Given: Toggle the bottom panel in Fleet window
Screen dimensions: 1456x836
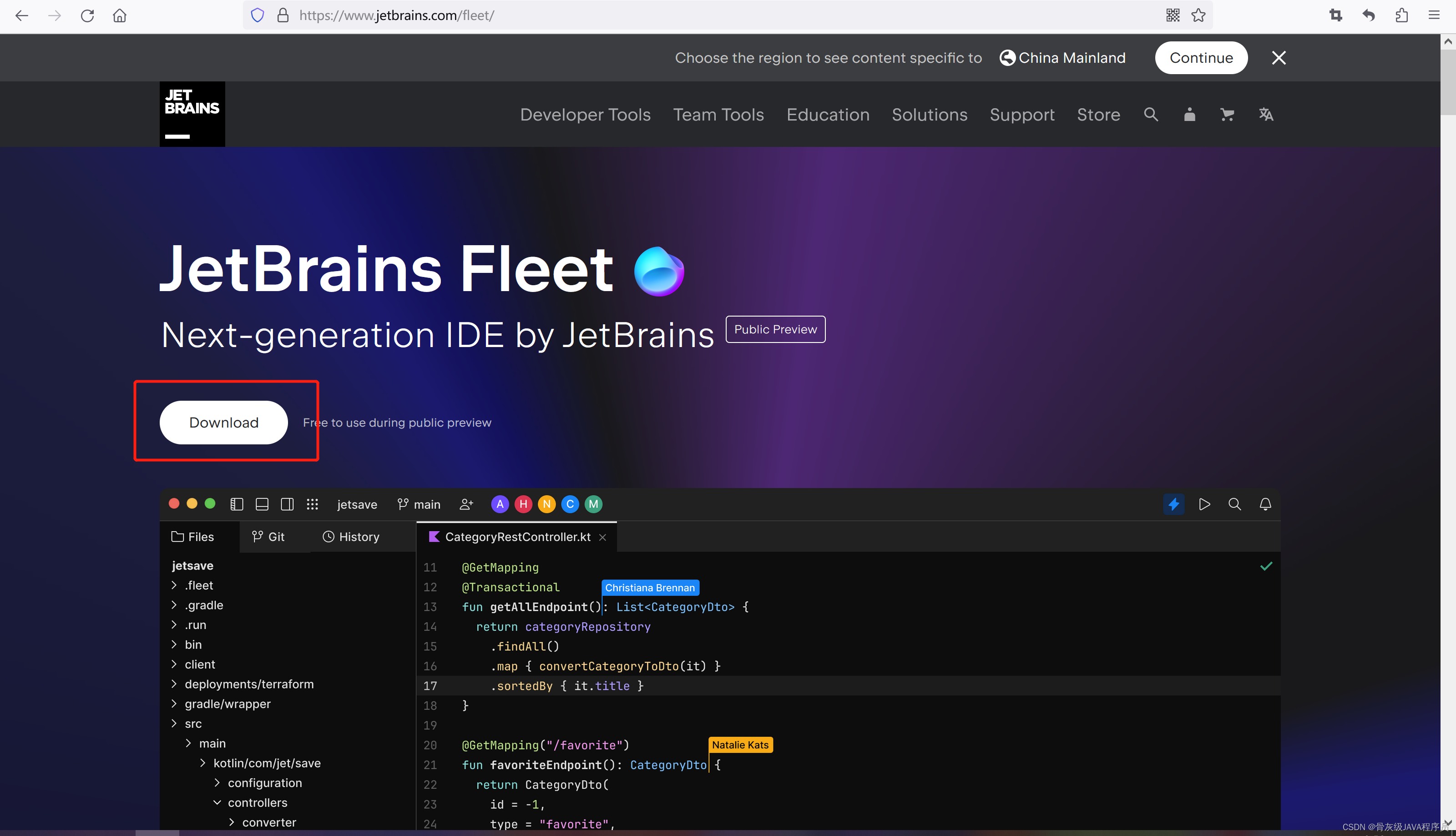Looking at the screenshot, I should click(262, 504).
